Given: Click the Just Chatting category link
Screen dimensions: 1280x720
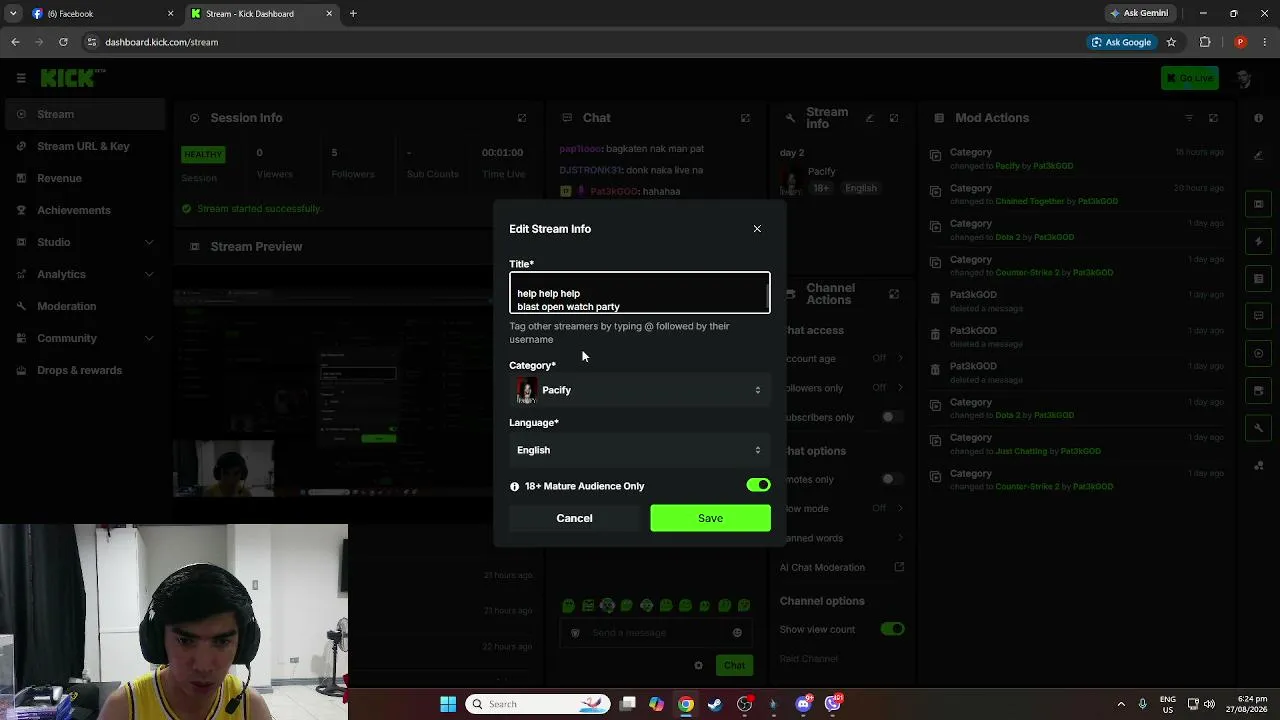Looking at the screenshot, I should tap(1021, 451).
